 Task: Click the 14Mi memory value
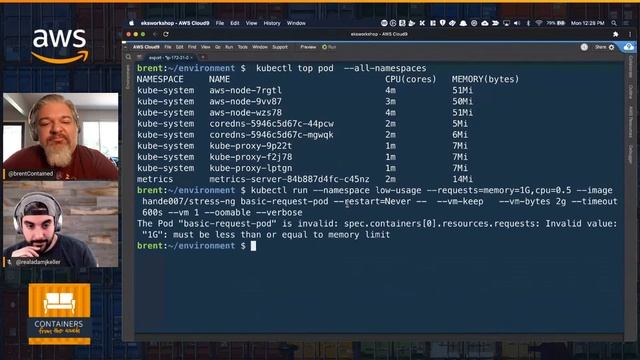pos(462,179)
